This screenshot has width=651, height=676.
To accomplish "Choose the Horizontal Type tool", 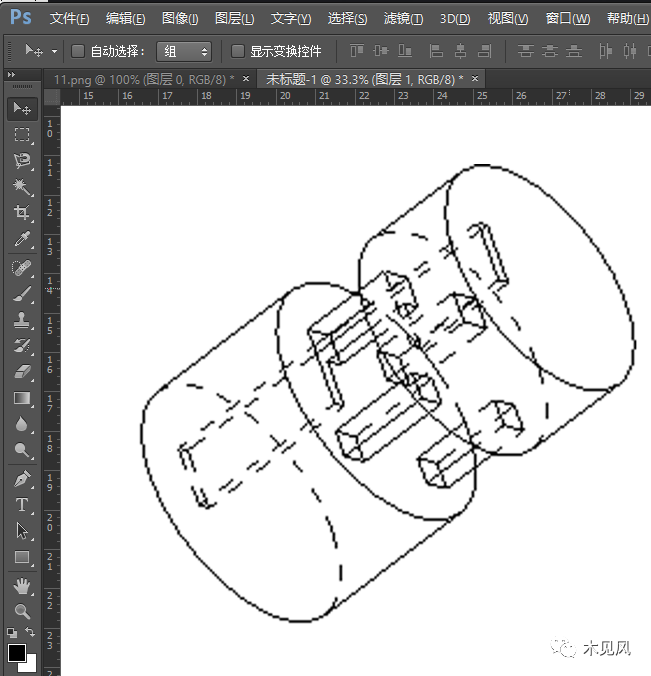I will tap(22, 505).
